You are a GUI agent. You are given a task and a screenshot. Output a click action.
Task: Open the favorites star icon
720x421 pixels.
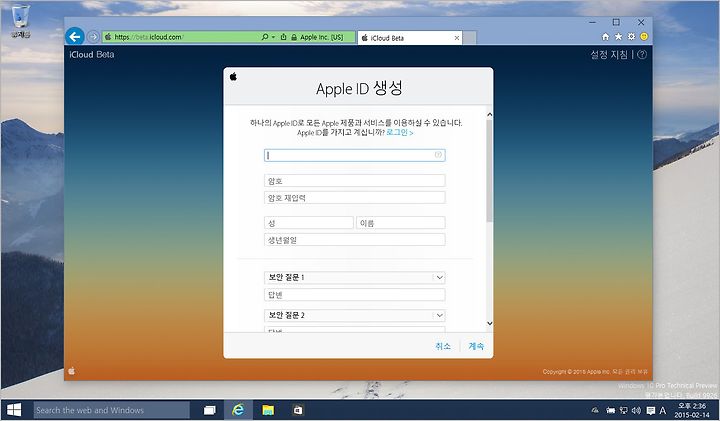(619, 37)
